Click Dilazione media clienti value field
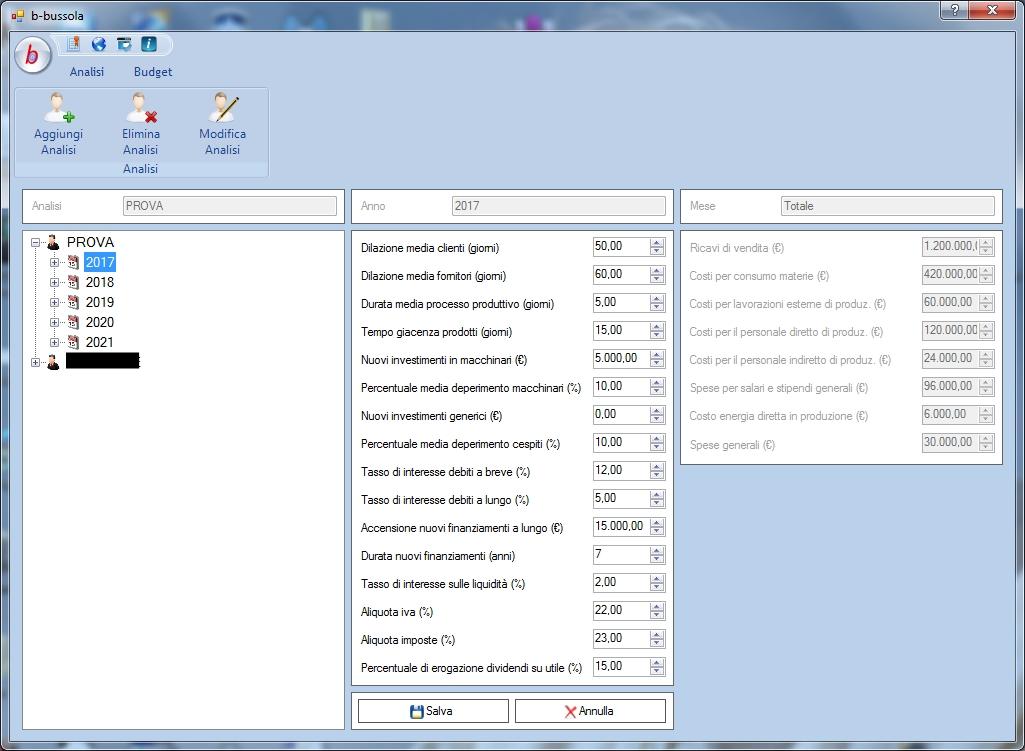This screenshot has height=751, width=1025. click(x=621, y=246)
